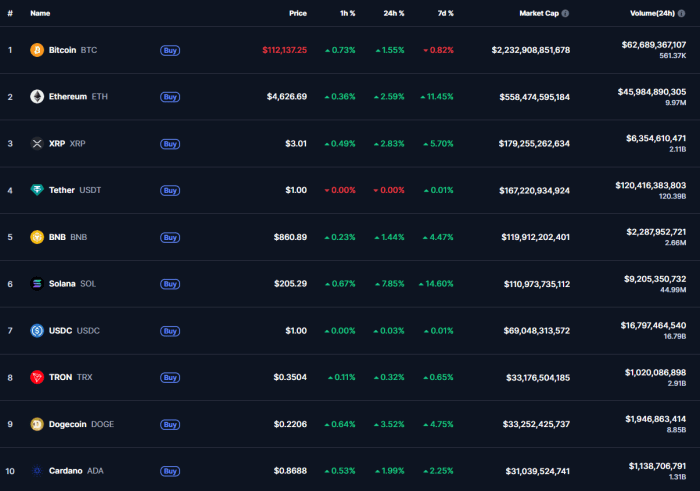This screenshot has height=491, width=700.
Task: Sort by the Price column header
Action: (x=298, y=13)
